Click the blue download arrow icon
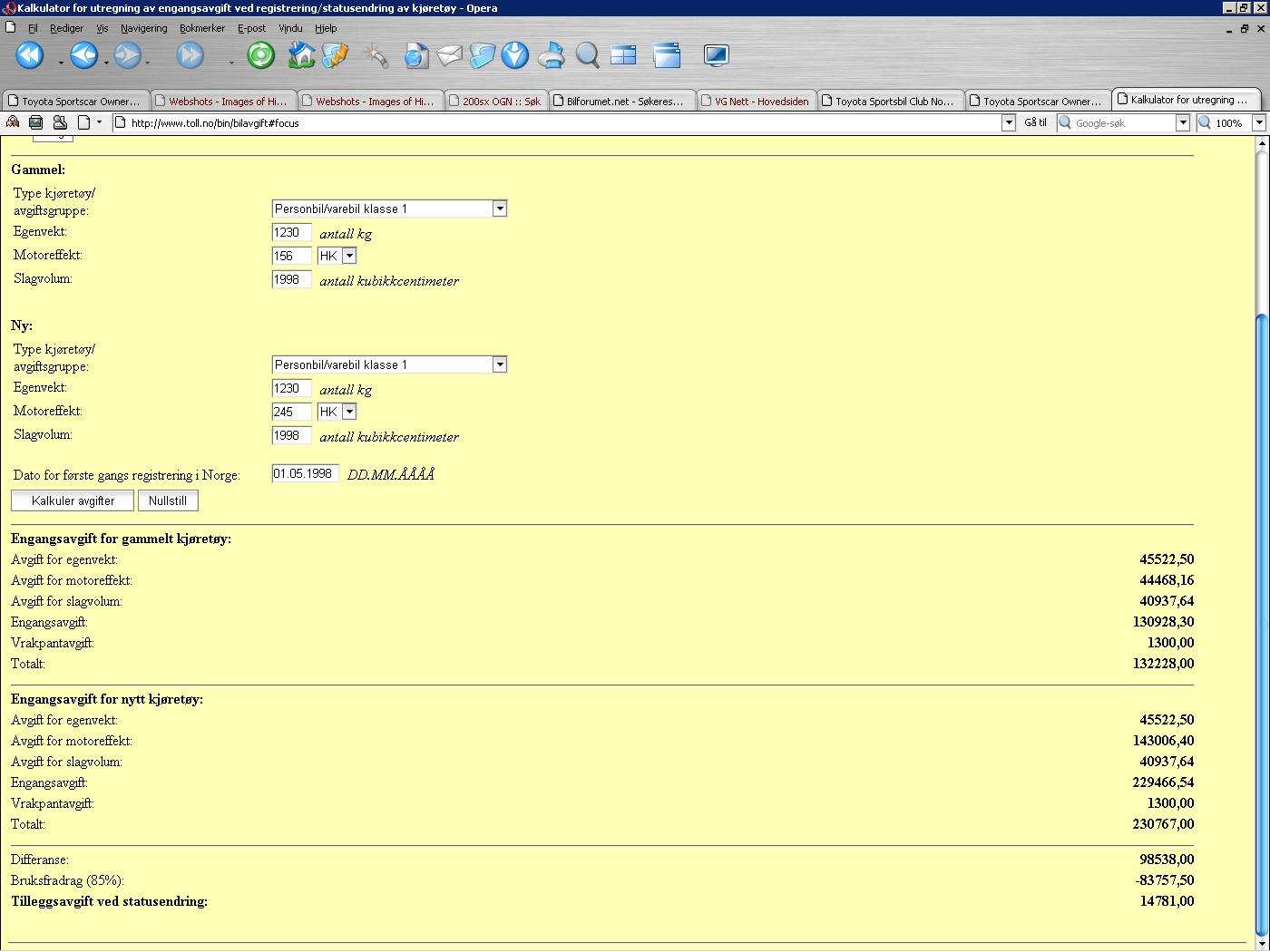 515,56
